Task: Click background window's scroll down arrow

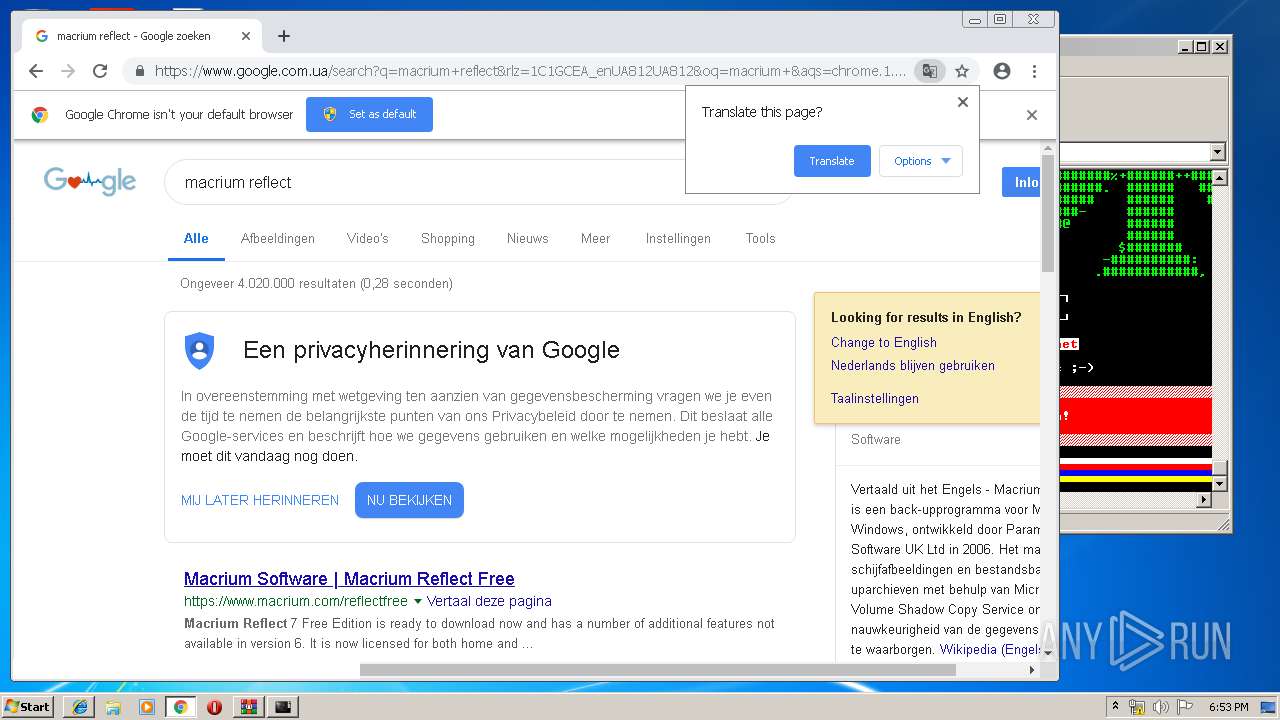Action: [x=1221, y=483]
